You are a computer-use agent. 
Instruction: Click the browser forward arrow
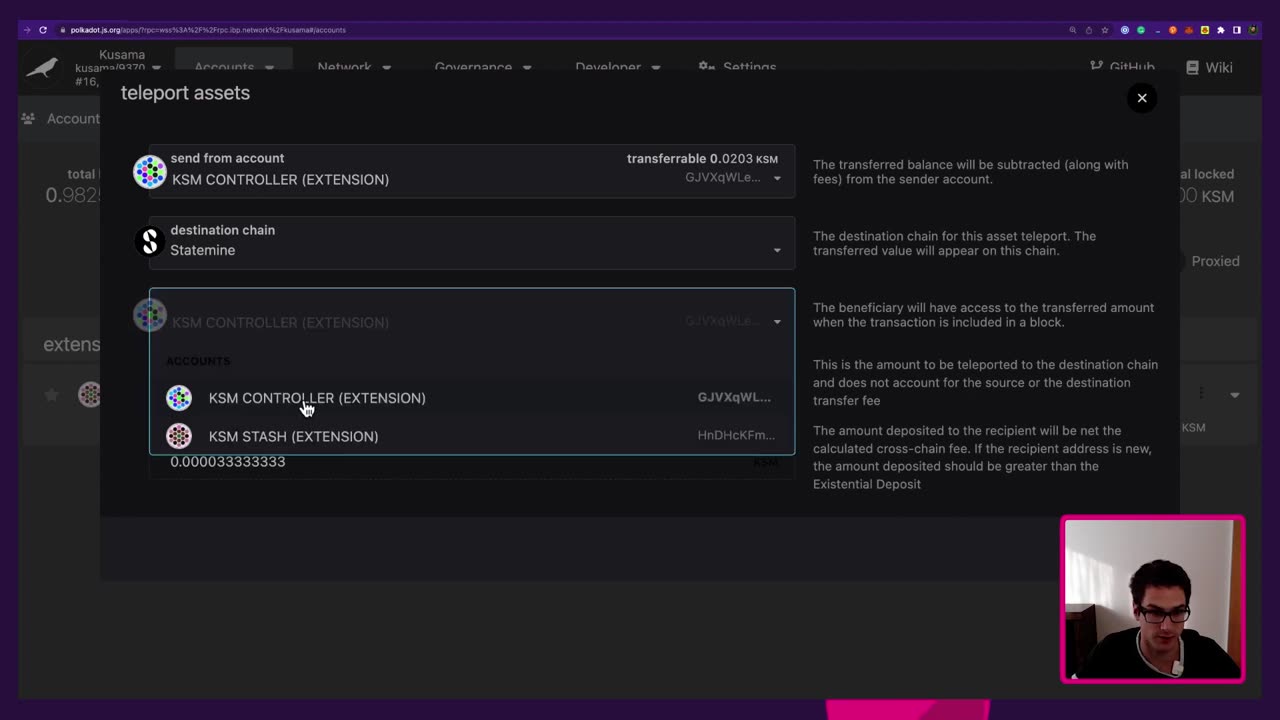click(27, 30)
